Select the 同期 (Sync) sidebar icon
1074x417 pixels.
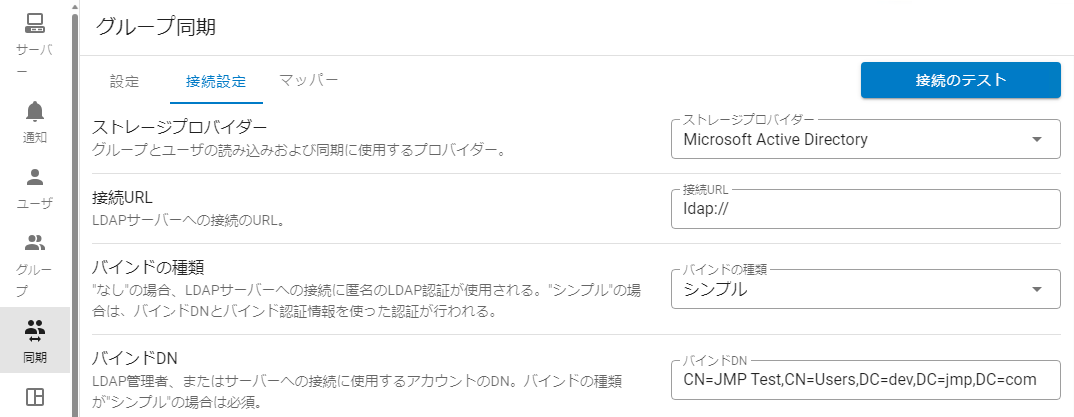pyautogui.click(x=35, y=329)
